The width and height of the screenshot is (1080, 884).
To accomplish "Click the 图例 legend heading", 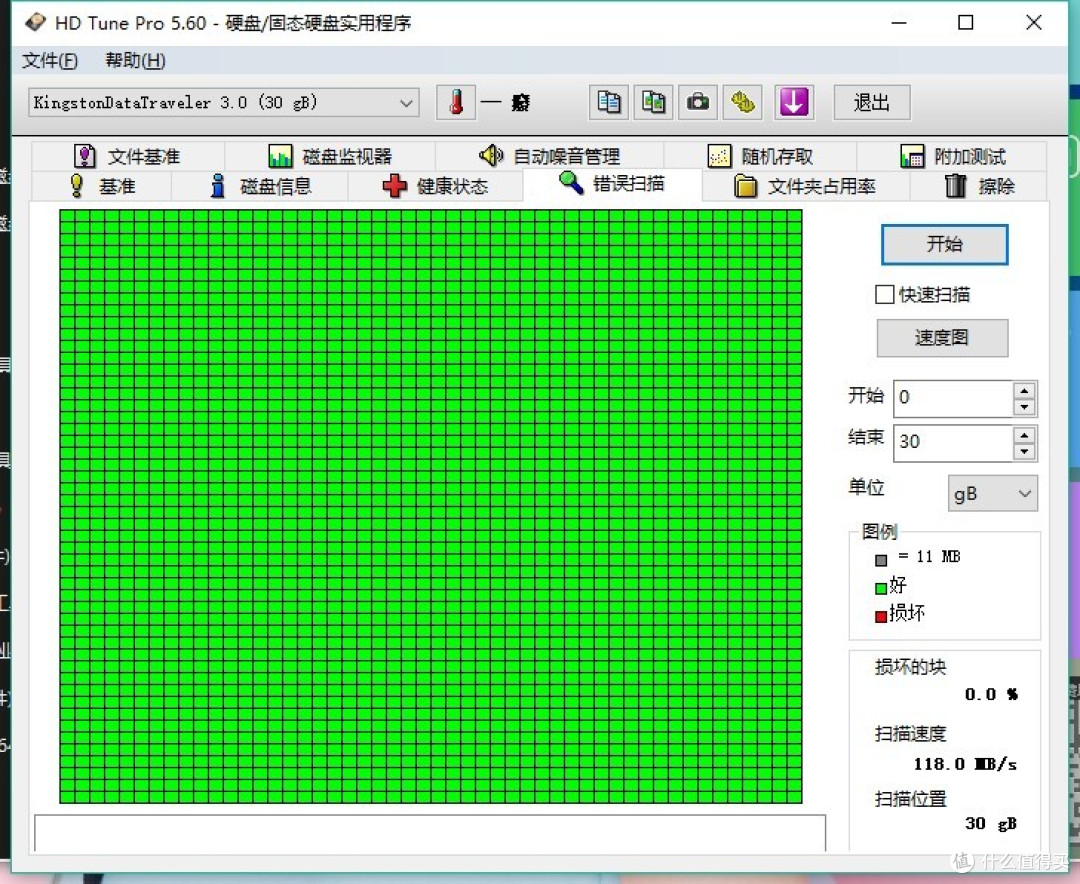I will (880, 532).
